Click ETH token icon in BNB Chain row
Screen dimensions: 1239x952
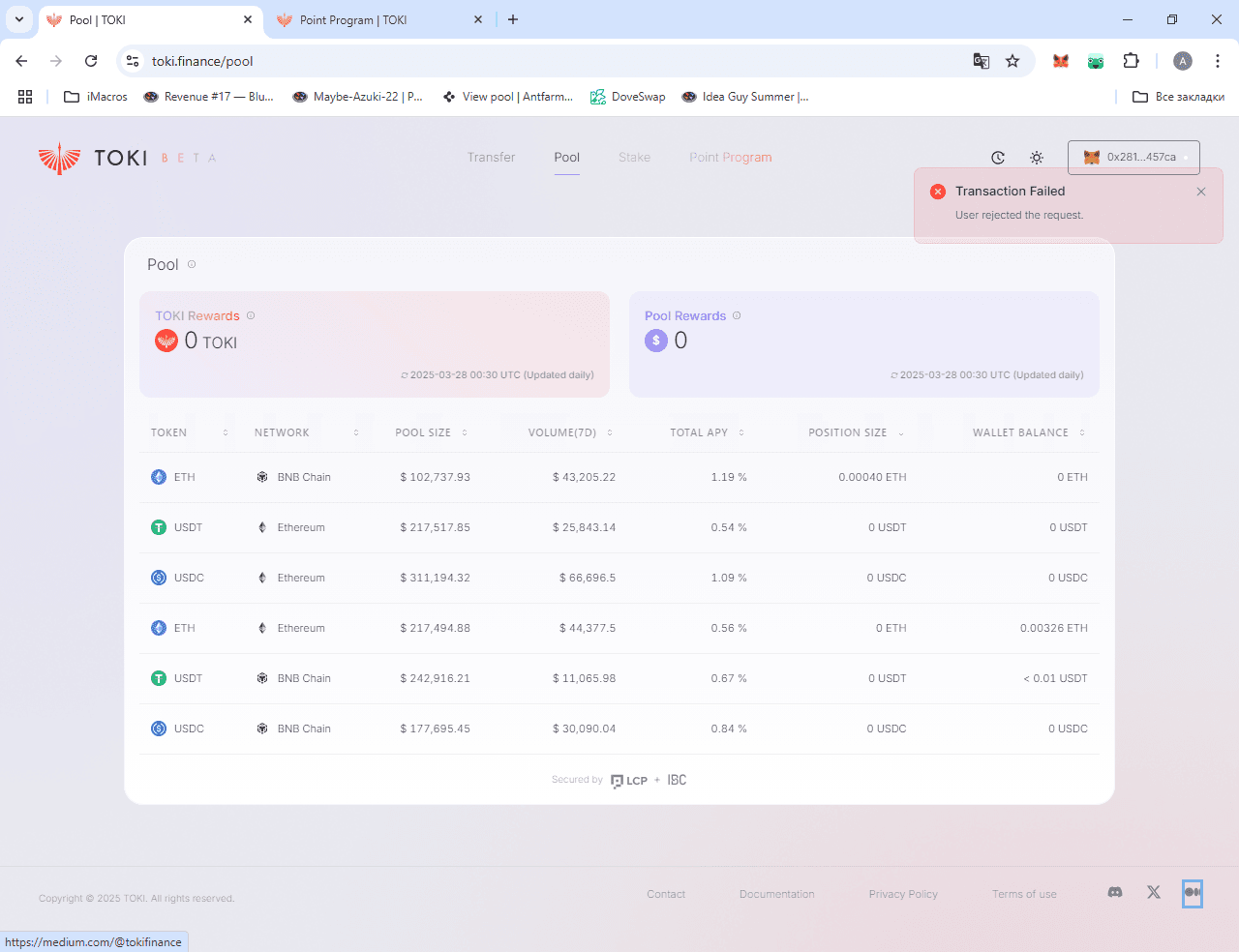tap(159, 477)
